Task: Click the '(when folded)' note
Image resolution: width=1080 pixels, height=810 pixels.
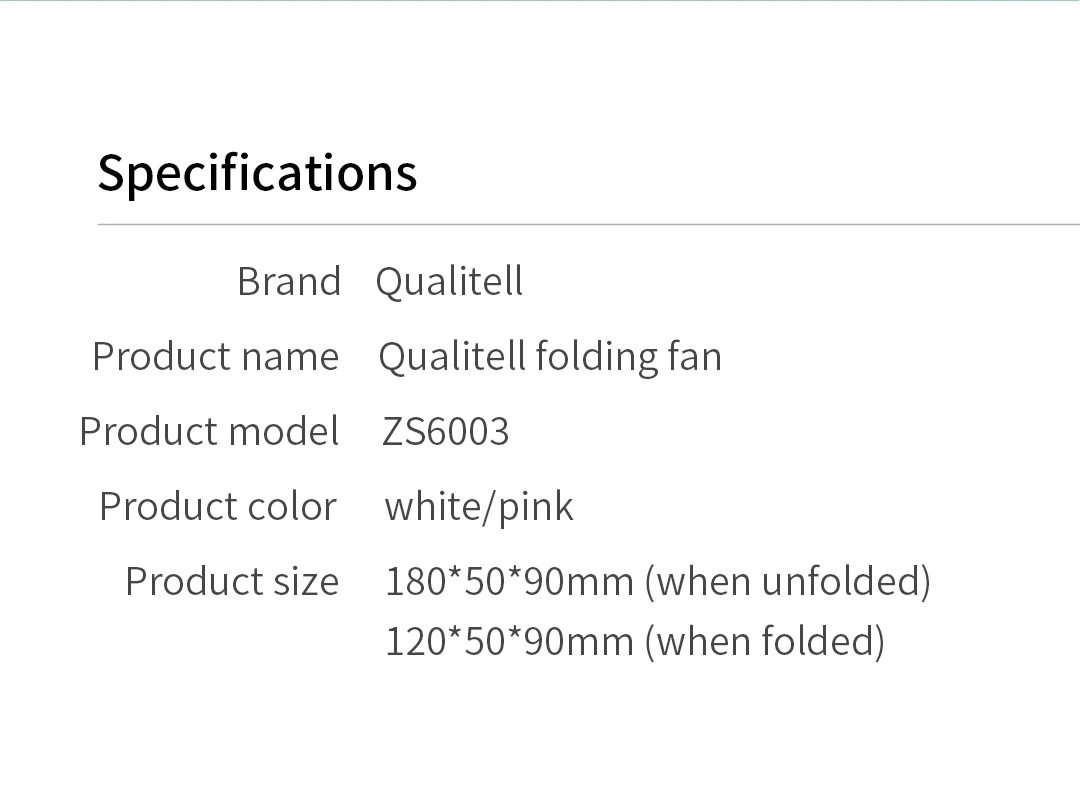Action: [x=765, y=642]
